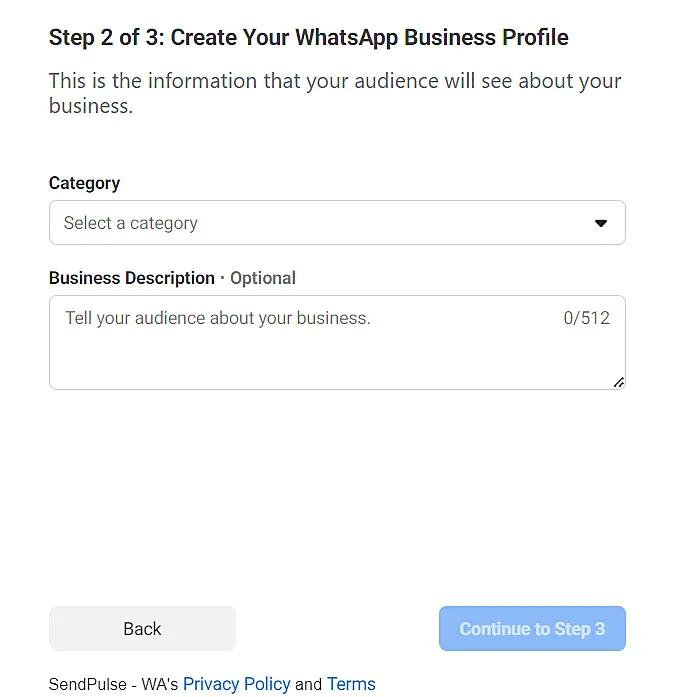Screen dimensions: 682x697
Task: Click the text area resize handle
Action: 619,382
